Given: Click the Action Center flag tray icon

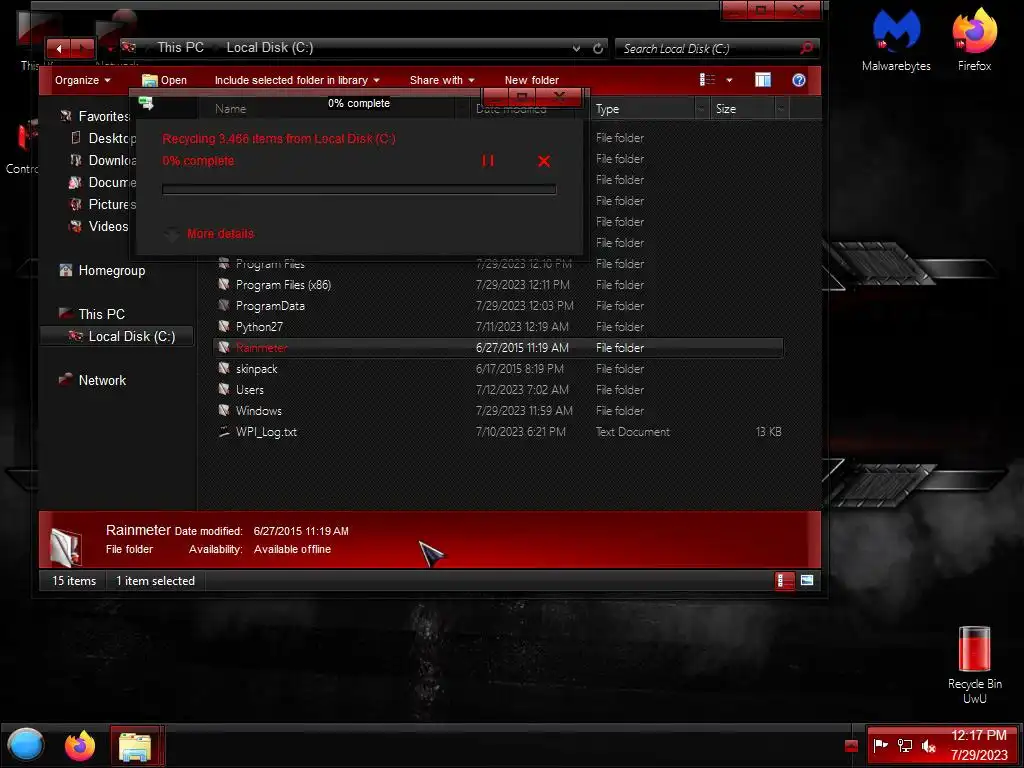Looking at the screenshot, I should (880, 745).
